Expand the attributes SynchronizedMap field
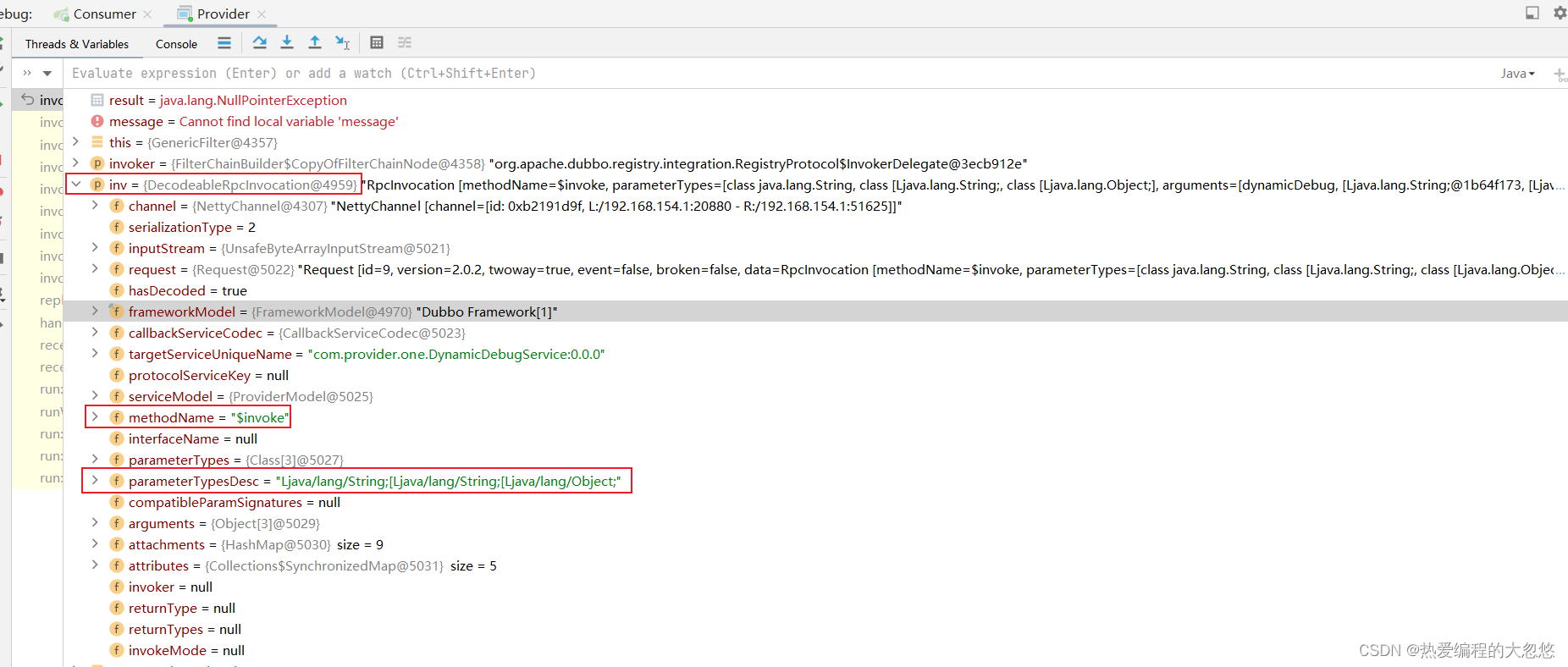Screen dimensions: 1568x667 (x=95, y=565)
